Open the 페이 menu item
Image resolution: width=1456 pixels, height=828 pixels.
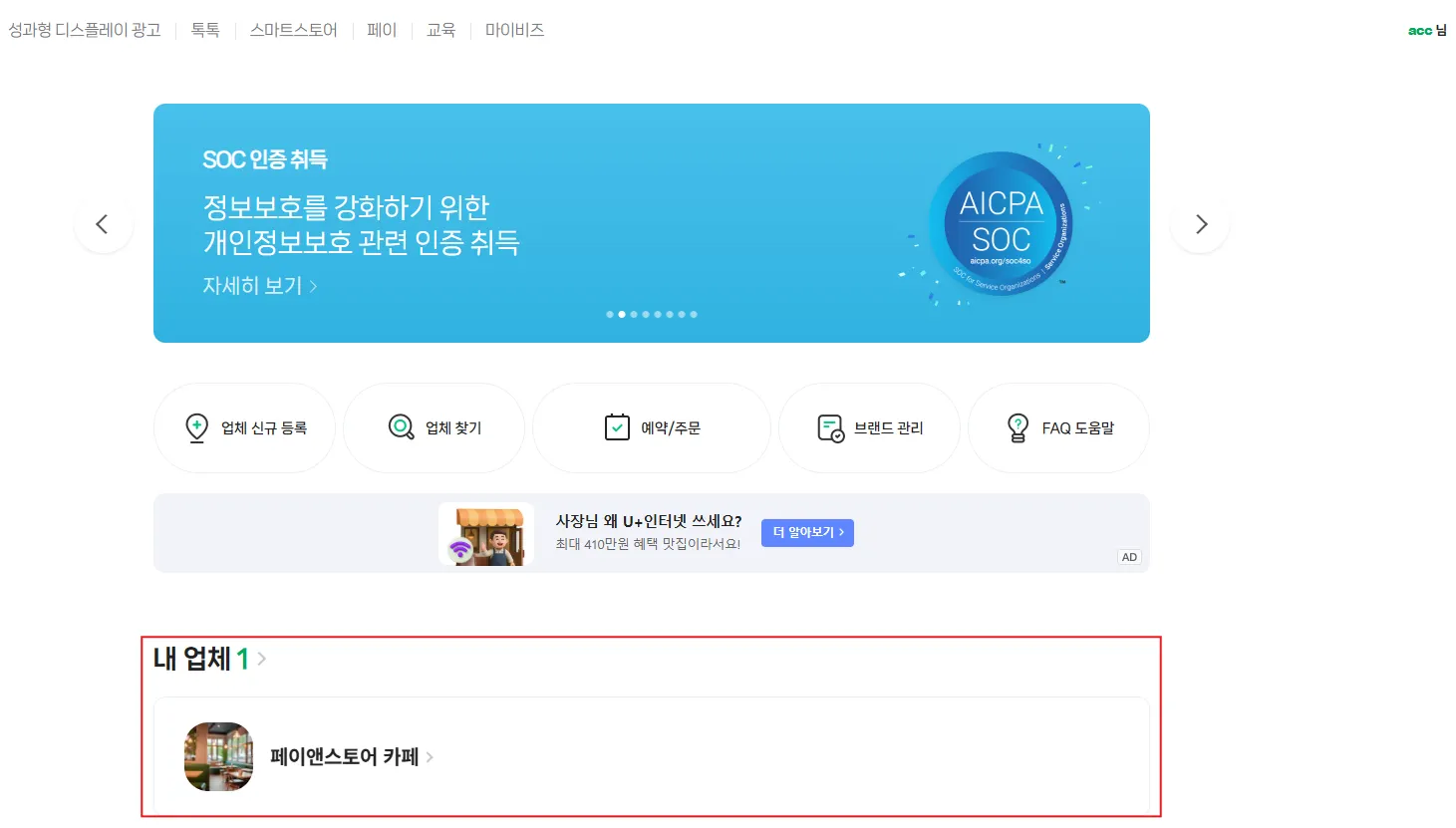(x=382, y=30)
